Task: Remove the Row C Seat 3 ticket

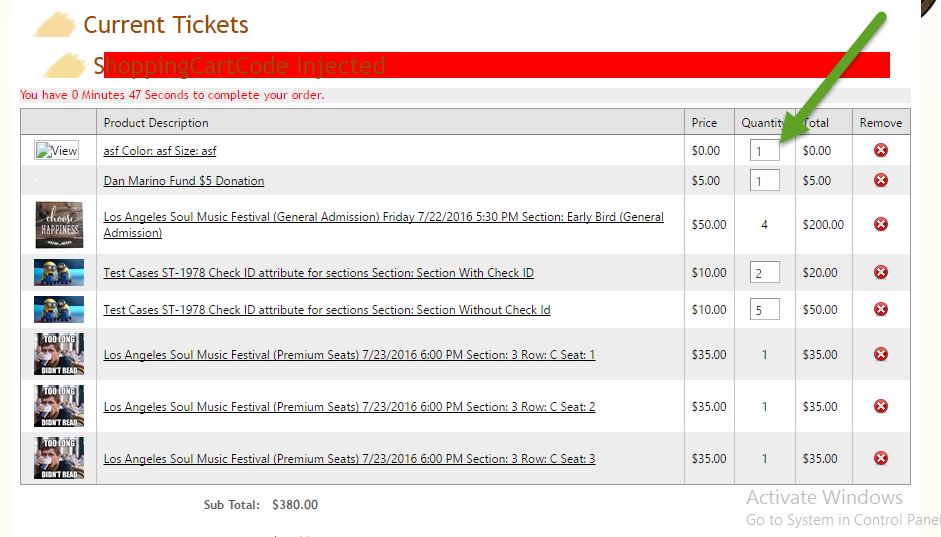Action: click(881, 458)
